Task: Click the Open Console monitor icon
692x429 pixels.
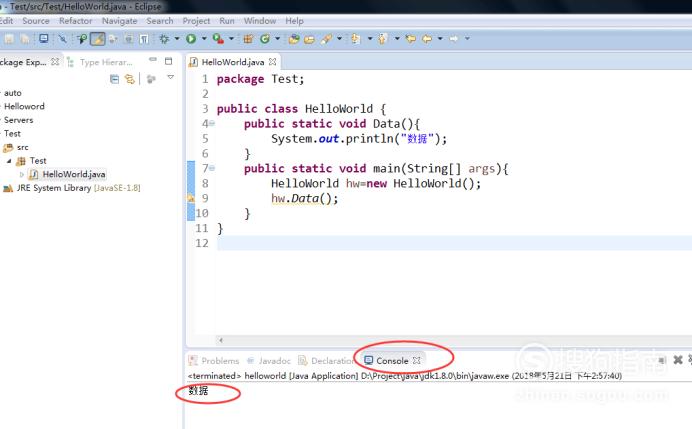Action: click(x=44, y=38)
